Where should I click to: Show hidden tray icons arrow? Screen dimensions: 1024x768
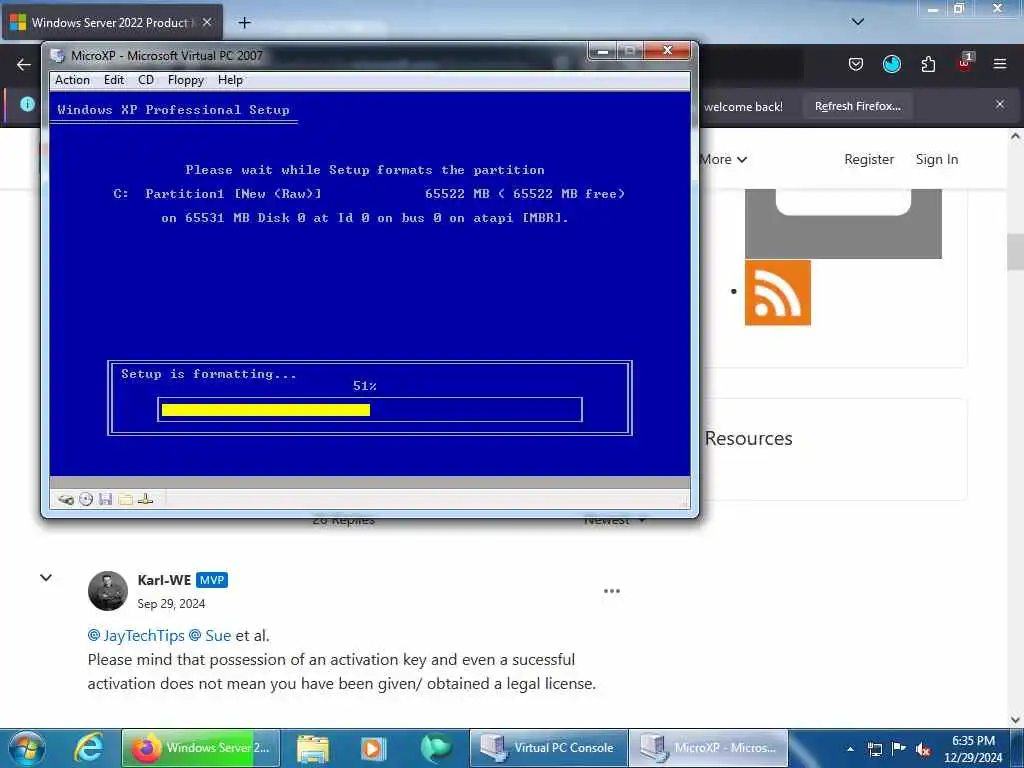850,749
